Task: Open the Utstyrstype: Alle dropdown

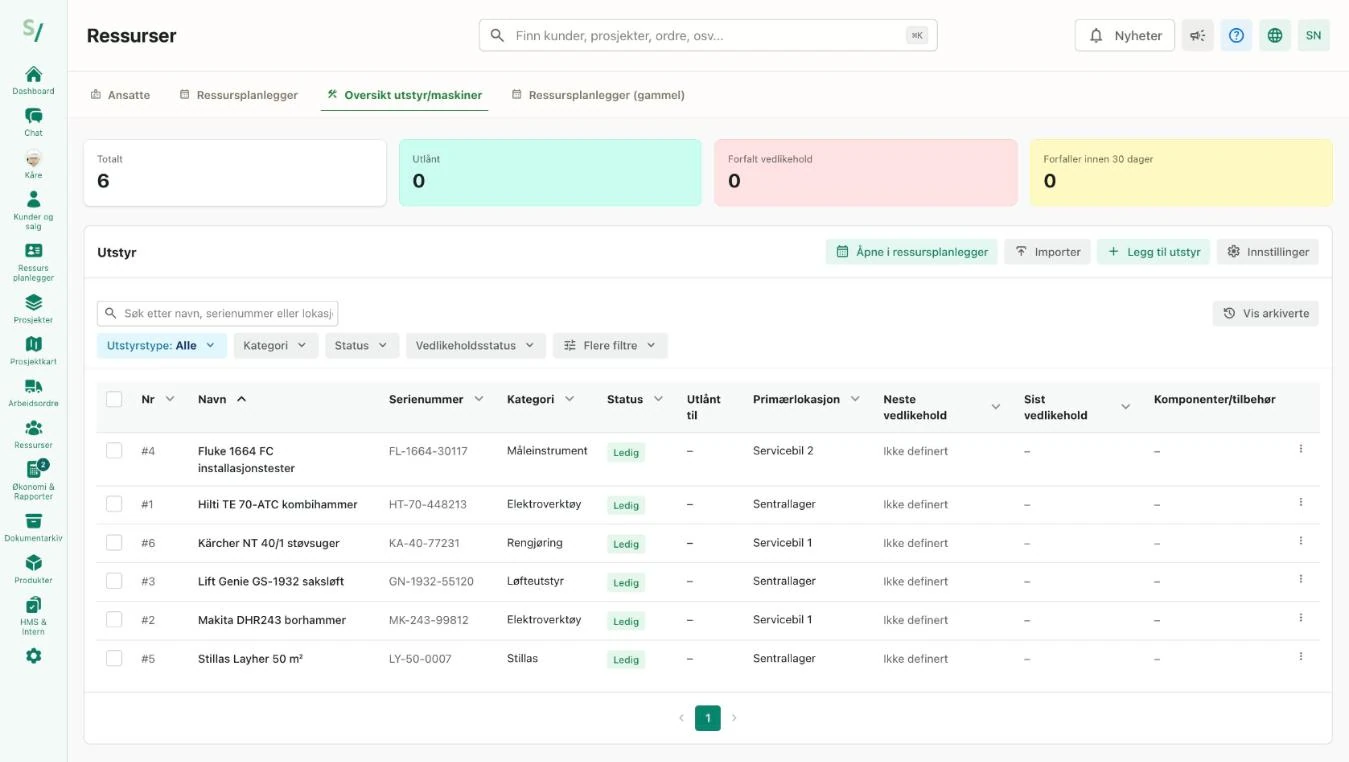Action: [162, 345]
